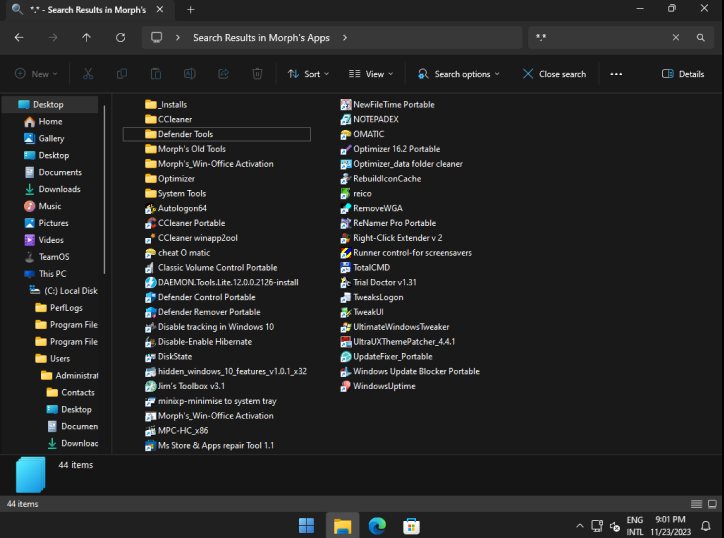Open the See more ellipsis menu
The height and width of the screenshot is (538, 724).
[616, 74]
